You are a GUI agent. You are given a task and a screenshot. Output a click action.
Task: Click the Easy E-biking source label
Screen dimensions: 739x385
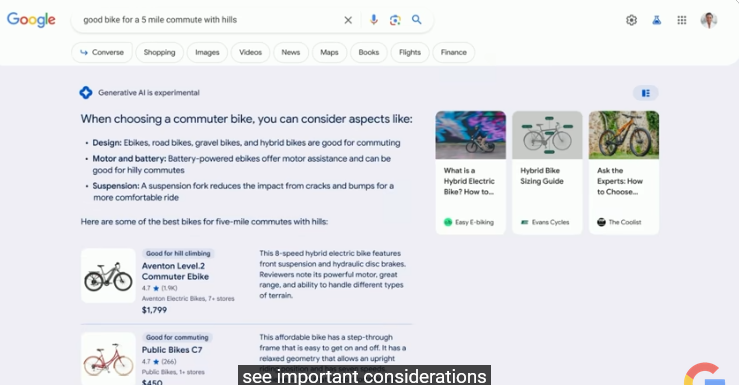468,222
